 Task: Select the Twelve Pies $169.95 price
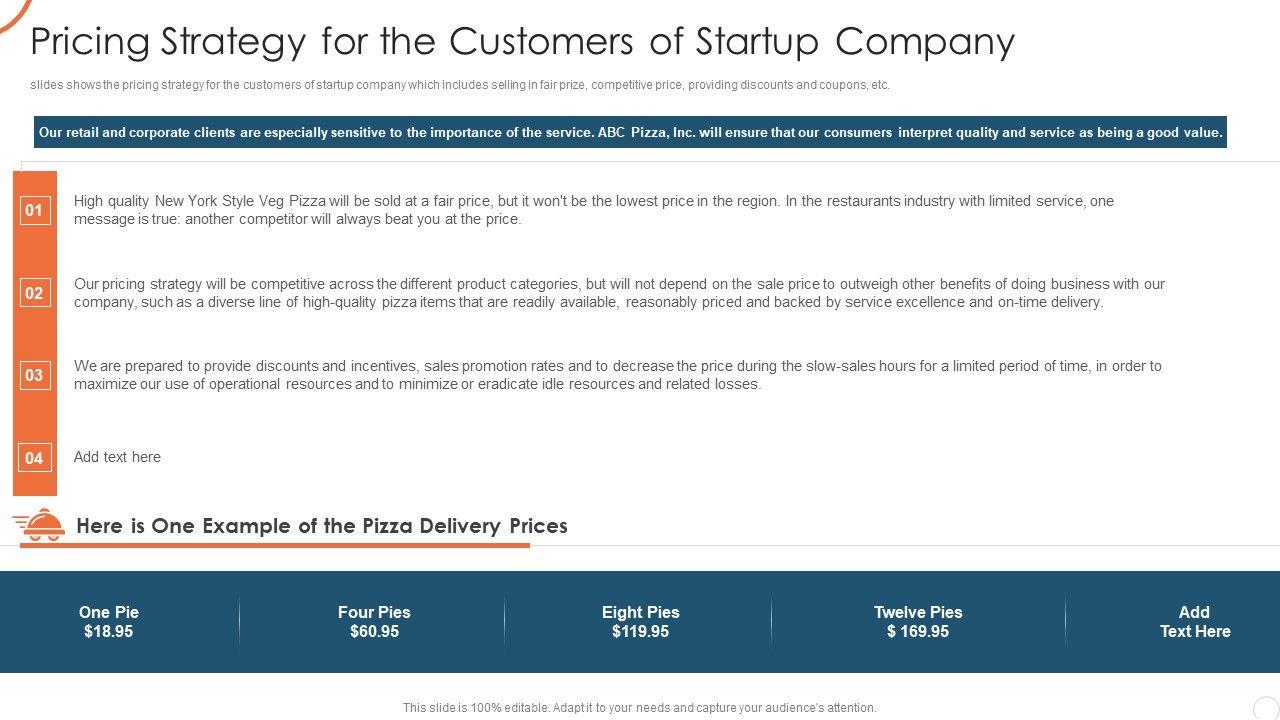coord(917,622)
